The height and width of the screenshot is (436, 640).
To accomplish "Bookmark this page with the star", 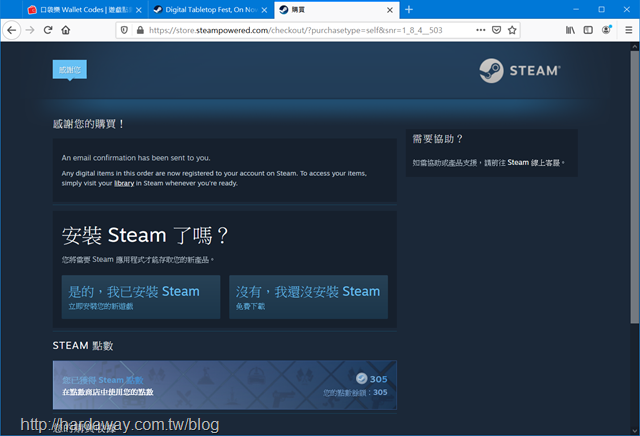I will tap(512, 30).
